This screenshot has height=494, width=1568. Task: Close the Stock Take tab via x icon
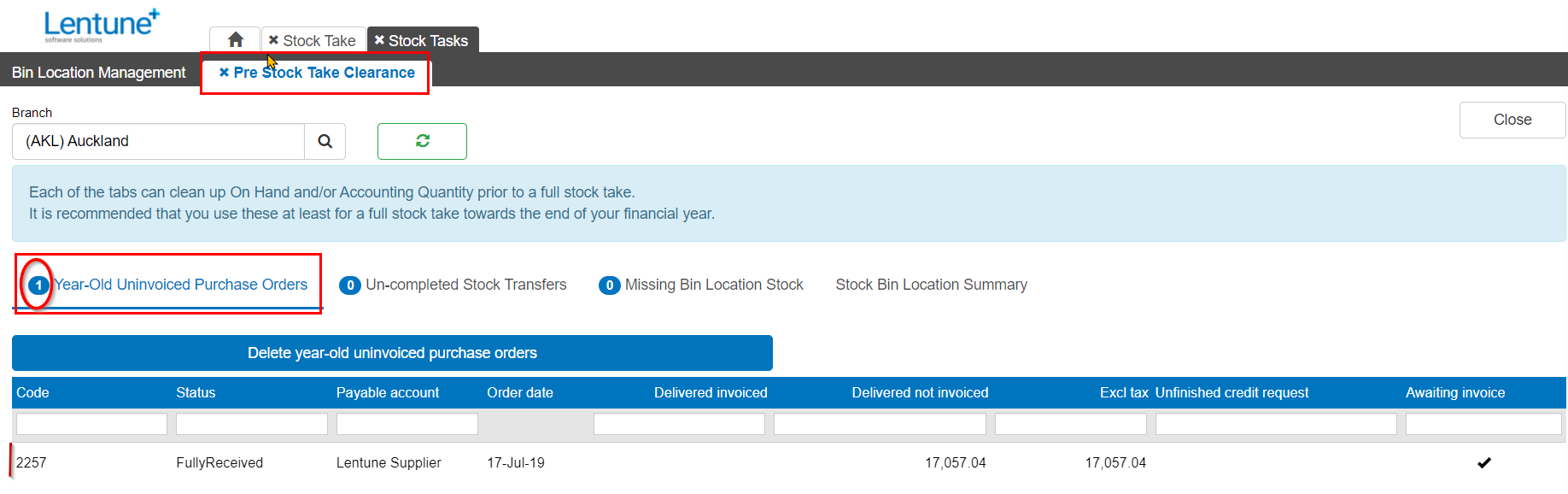[x=273, y=40]
